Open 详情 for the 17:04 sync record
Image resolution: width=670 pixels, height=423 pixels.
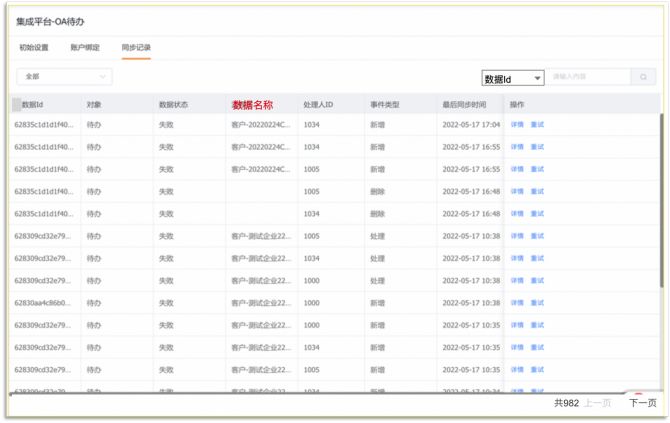pos(517,125)
